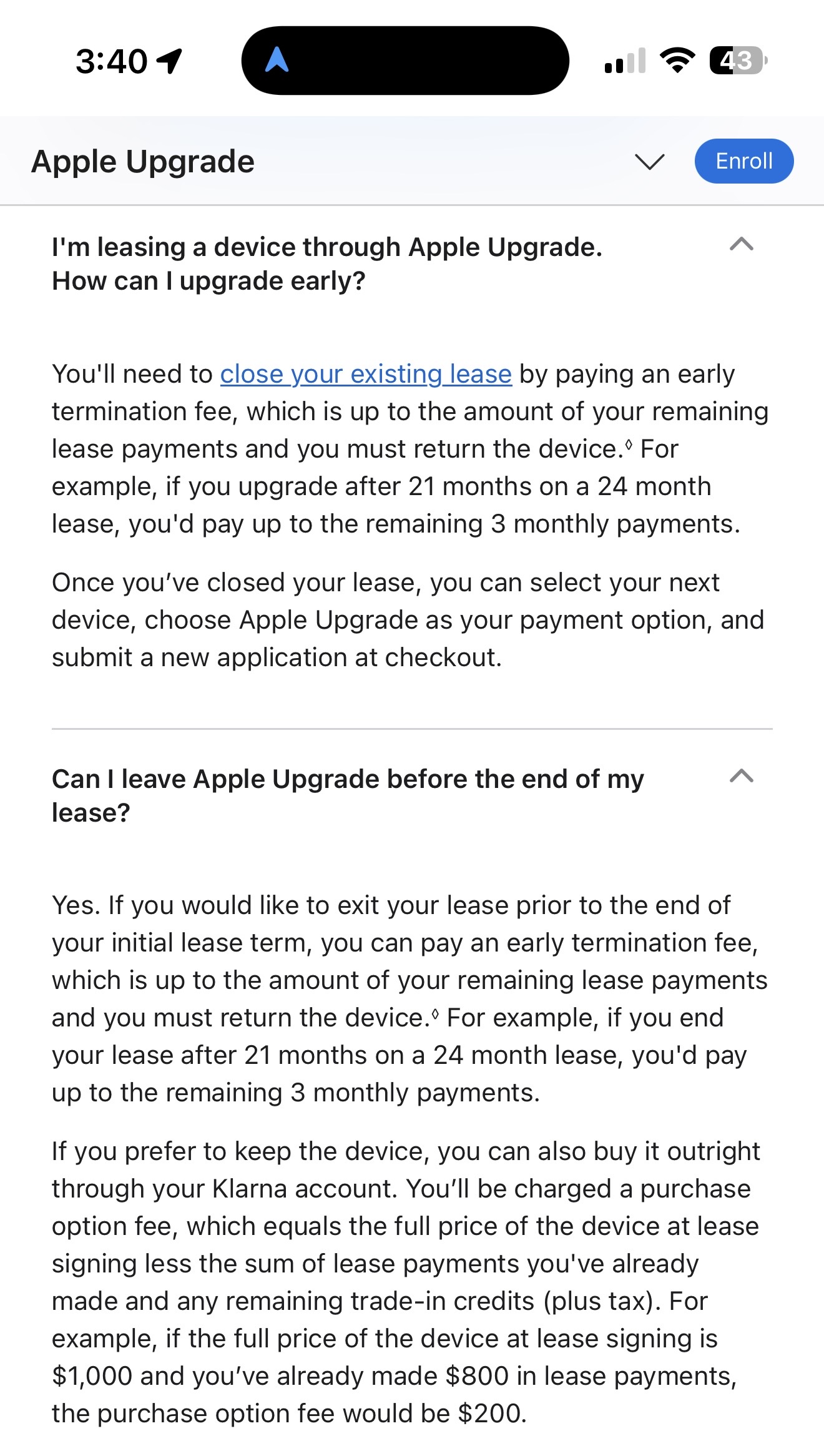
Task: Tap the "I'm leasing a device" question heading
Action: click(327, 264)
